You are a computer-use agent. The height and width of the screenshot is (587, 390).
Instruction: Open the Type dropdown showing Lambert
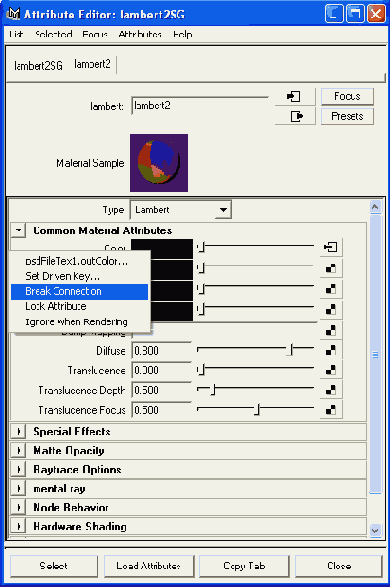tap(181, 210)
